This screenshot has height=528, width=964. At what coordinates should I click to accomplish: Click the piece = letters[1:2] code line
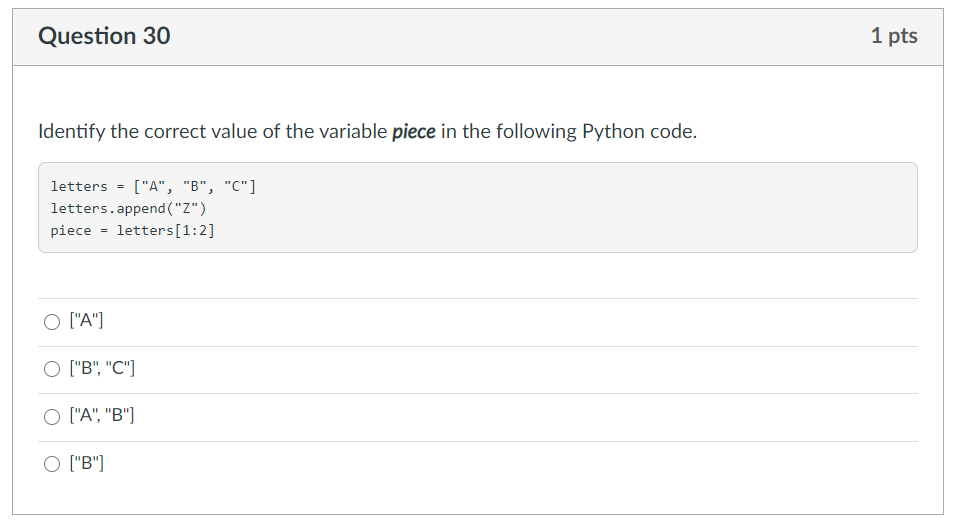tap(132, 230)
